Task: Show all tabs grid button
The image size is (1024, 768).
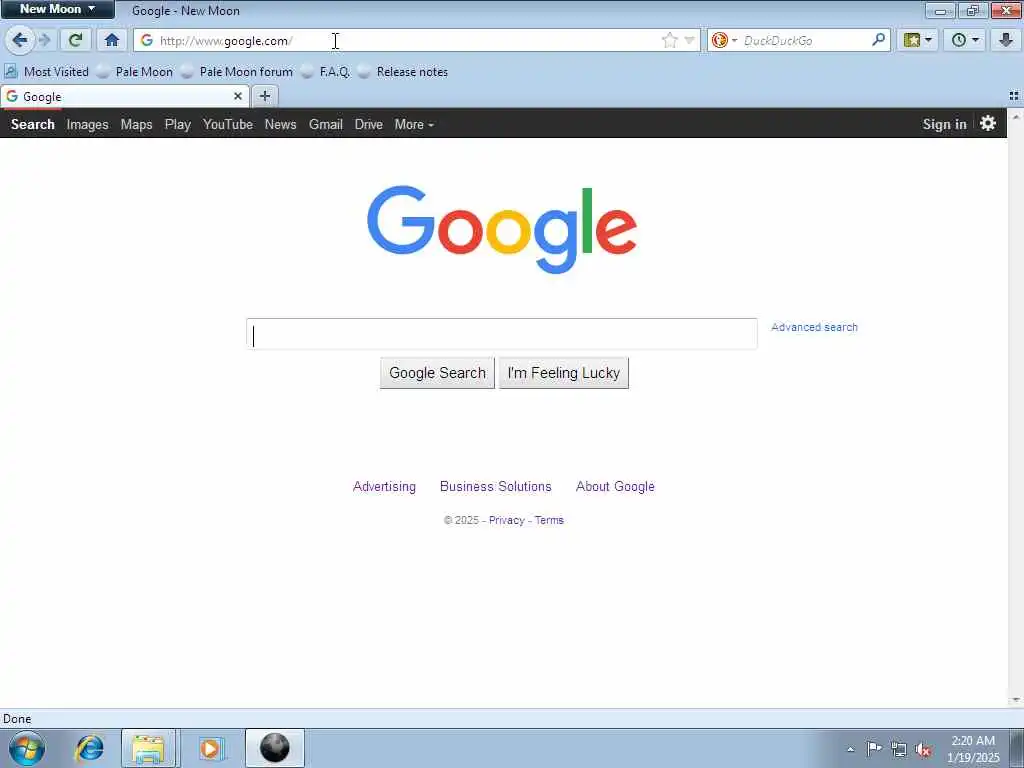Action: tap(1014, 96)
